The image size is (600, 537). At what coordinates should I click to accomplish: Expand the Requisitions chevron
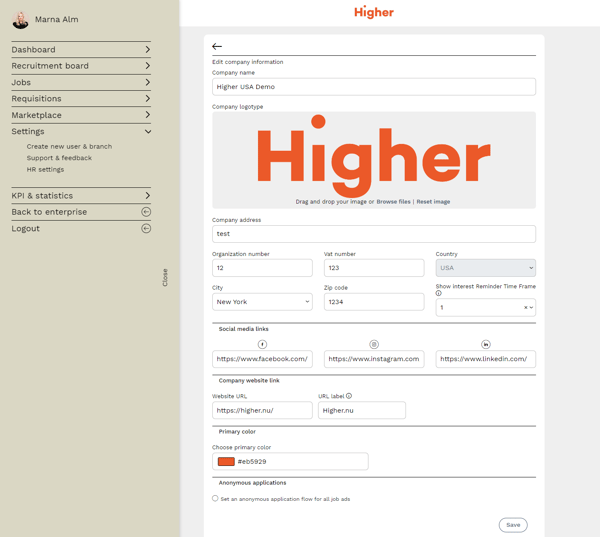147,98
